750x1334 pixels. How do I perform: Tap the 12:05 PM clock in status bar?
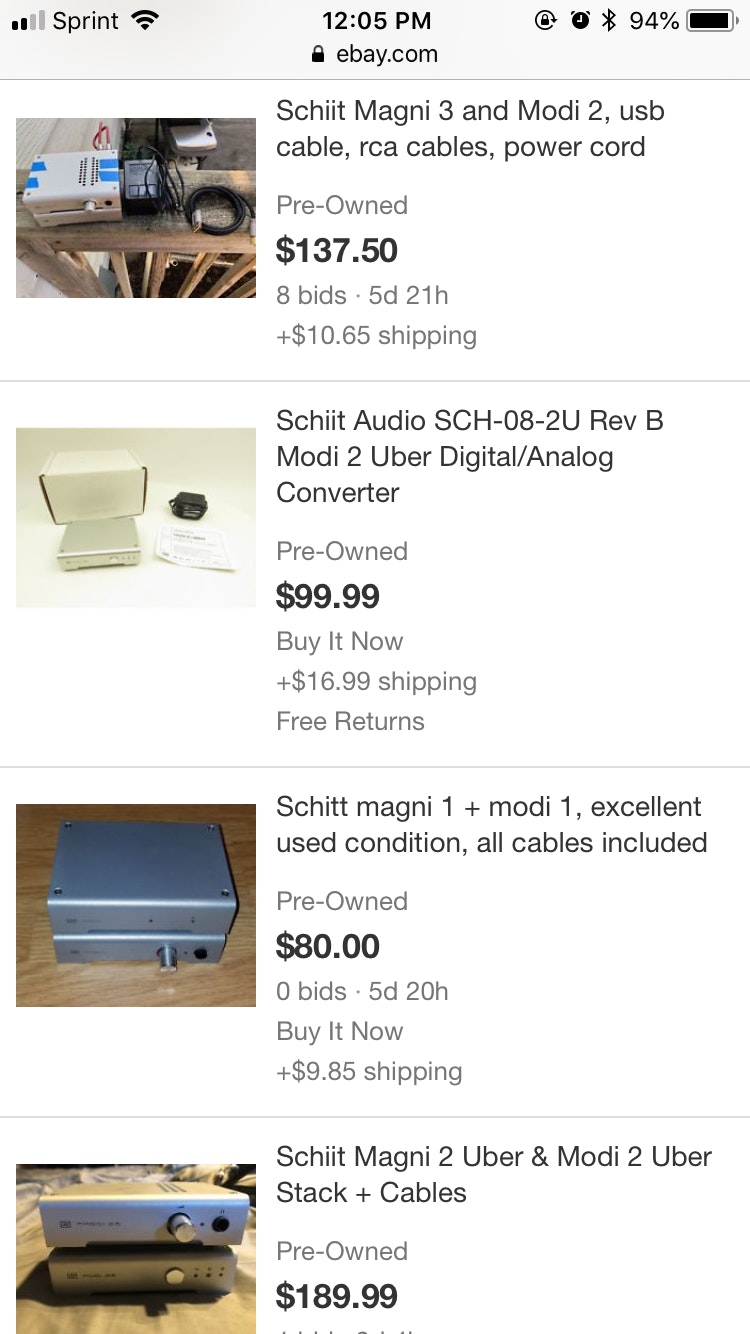click(x=377, y=21)
